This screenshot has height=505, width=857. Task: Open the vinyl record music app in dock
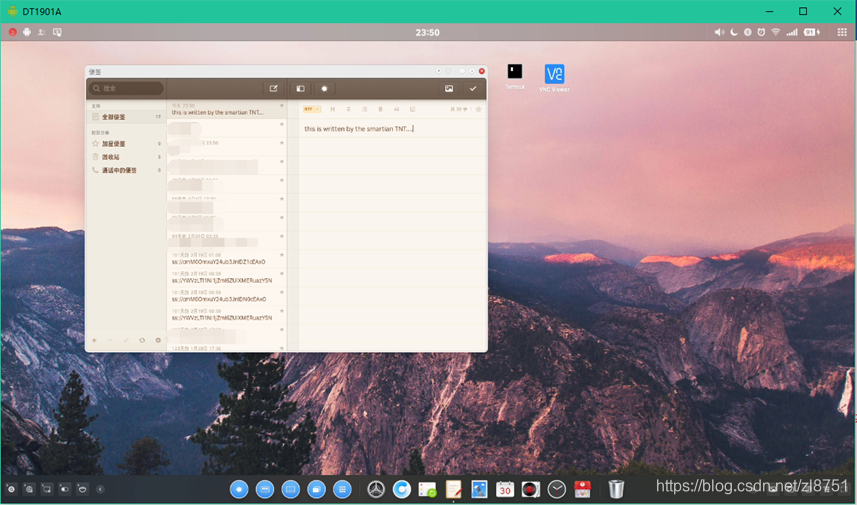pyautogui.click(x=530, y=489)
